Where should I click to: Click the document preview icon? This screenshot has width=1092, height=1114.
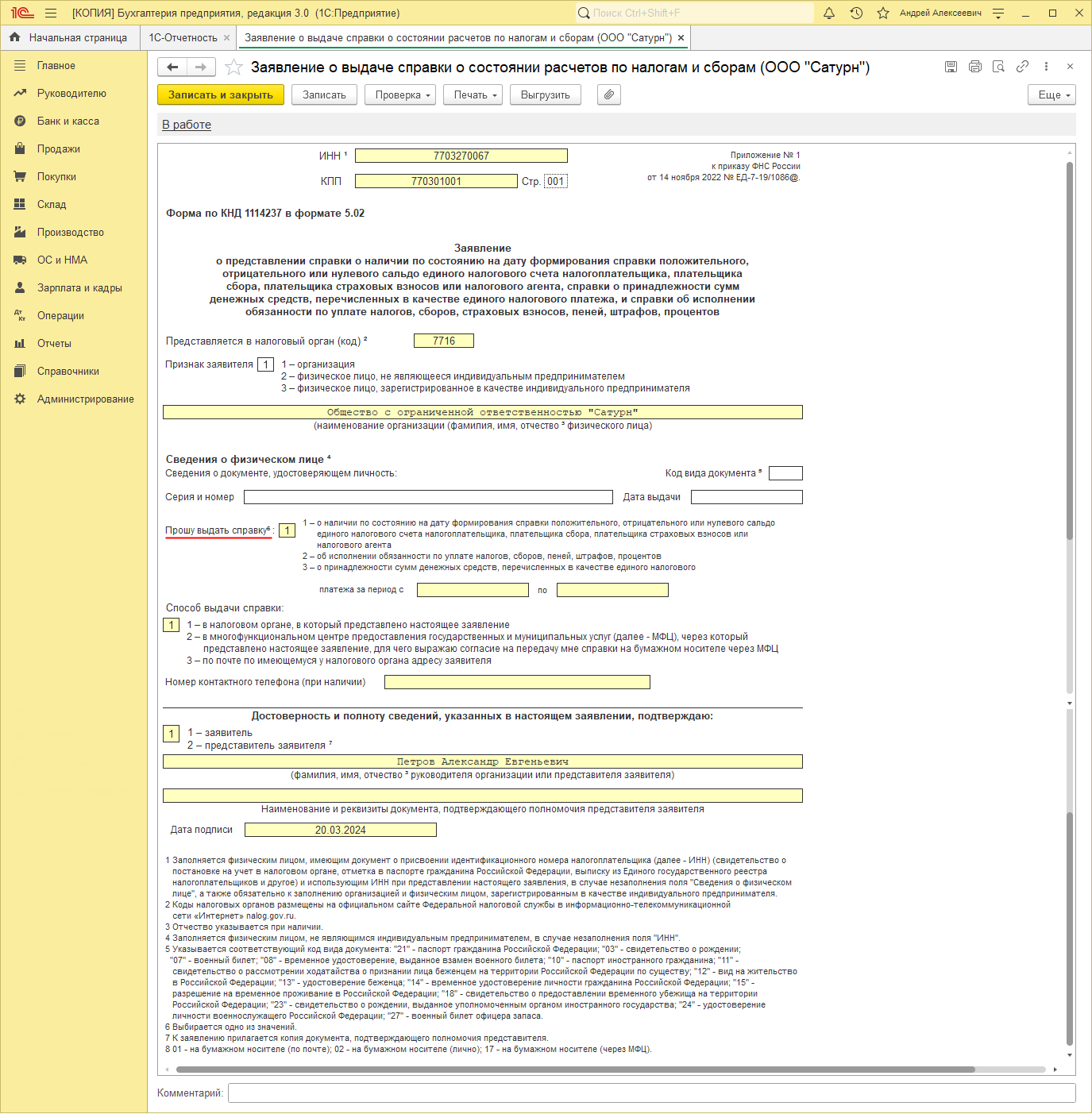999,67
